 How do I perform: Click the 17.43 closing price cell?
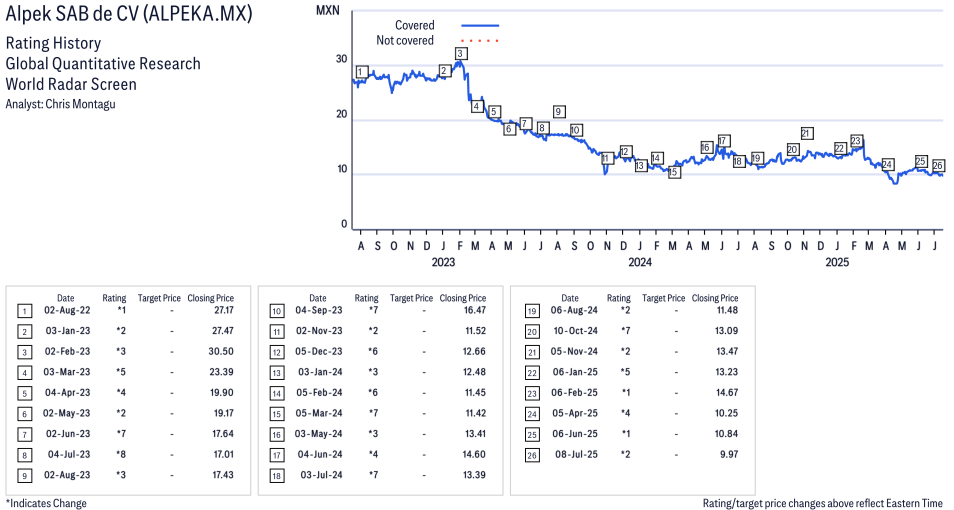pos(223,475)
